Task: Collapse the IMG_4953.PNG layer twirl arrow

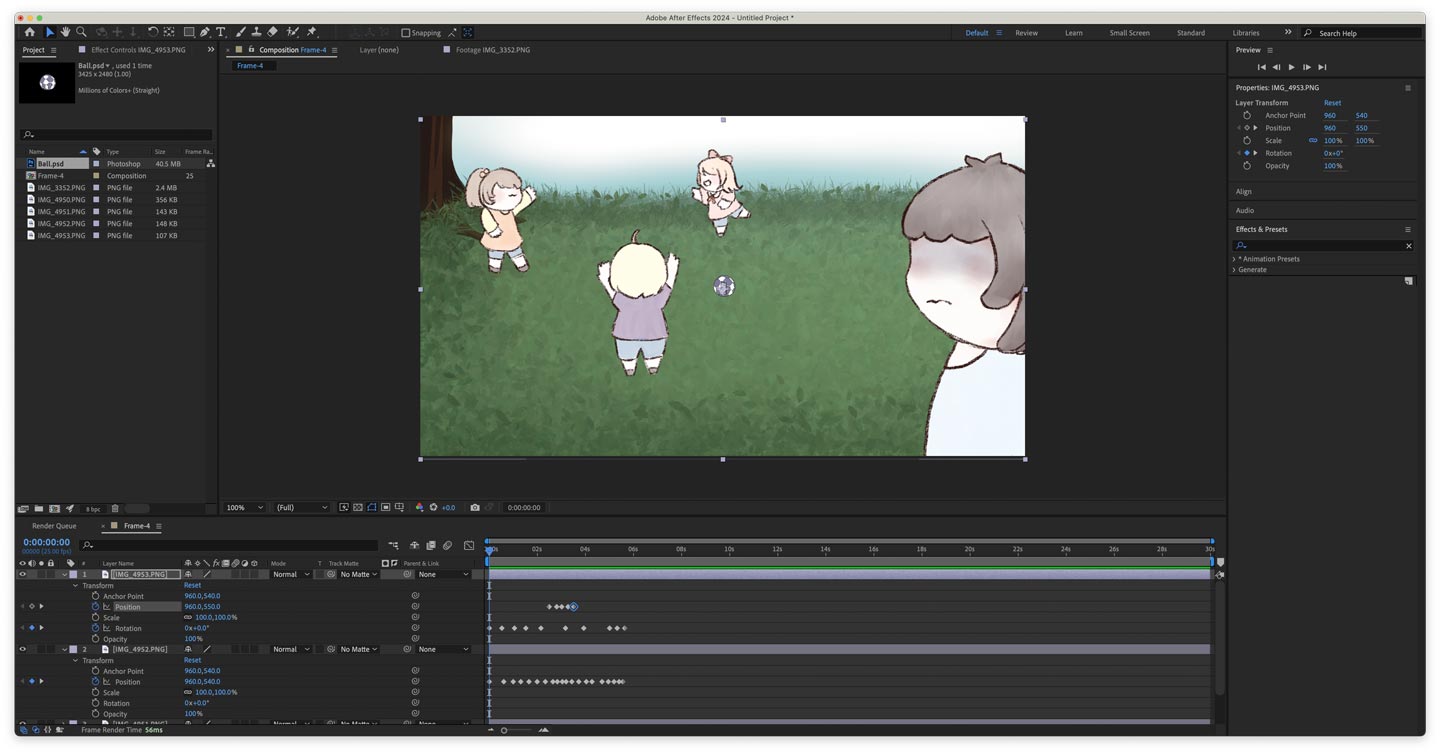Action: coord(65,575)
